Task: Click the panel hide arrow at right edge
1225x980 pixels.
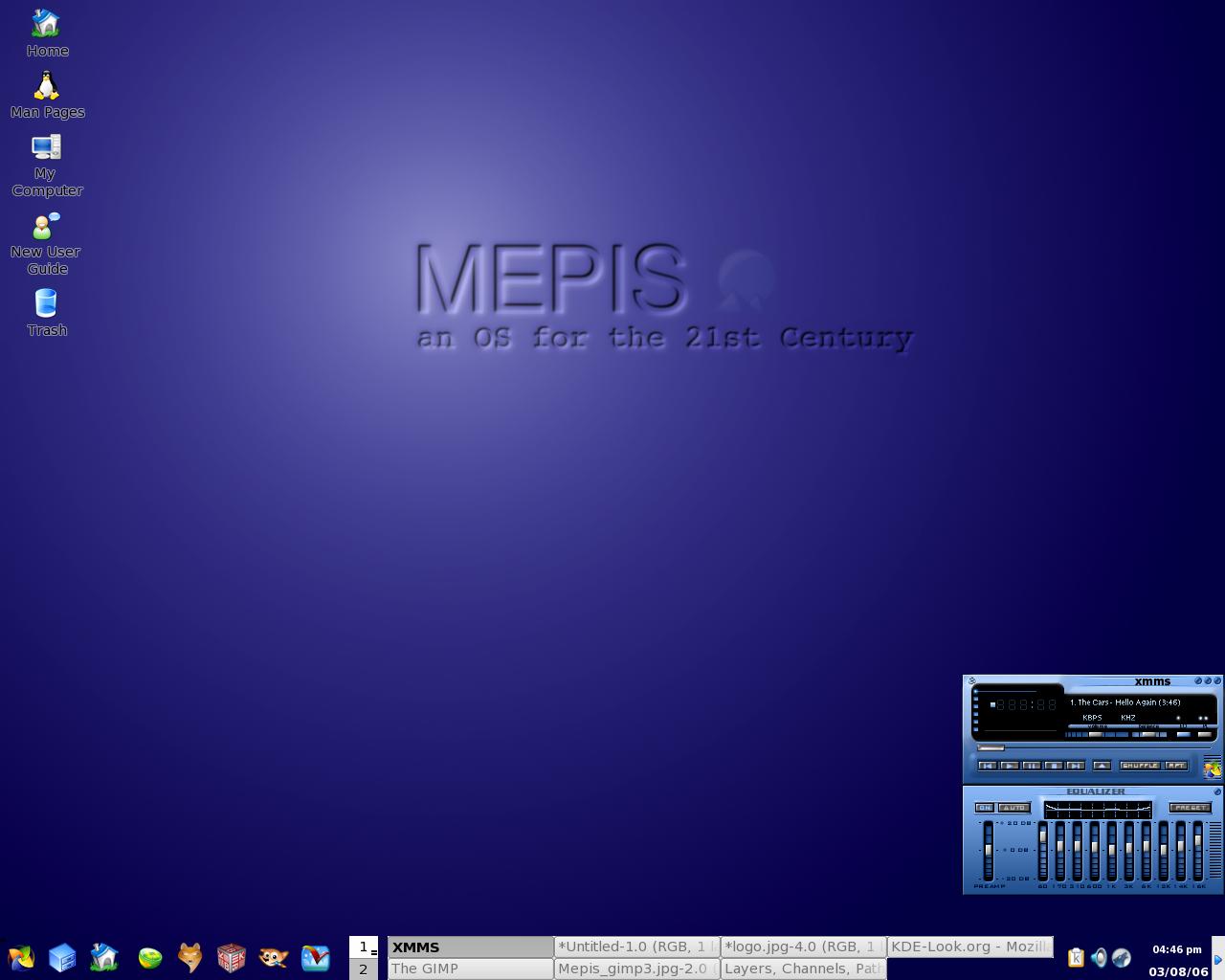Action: click(x=1218, y=958)
